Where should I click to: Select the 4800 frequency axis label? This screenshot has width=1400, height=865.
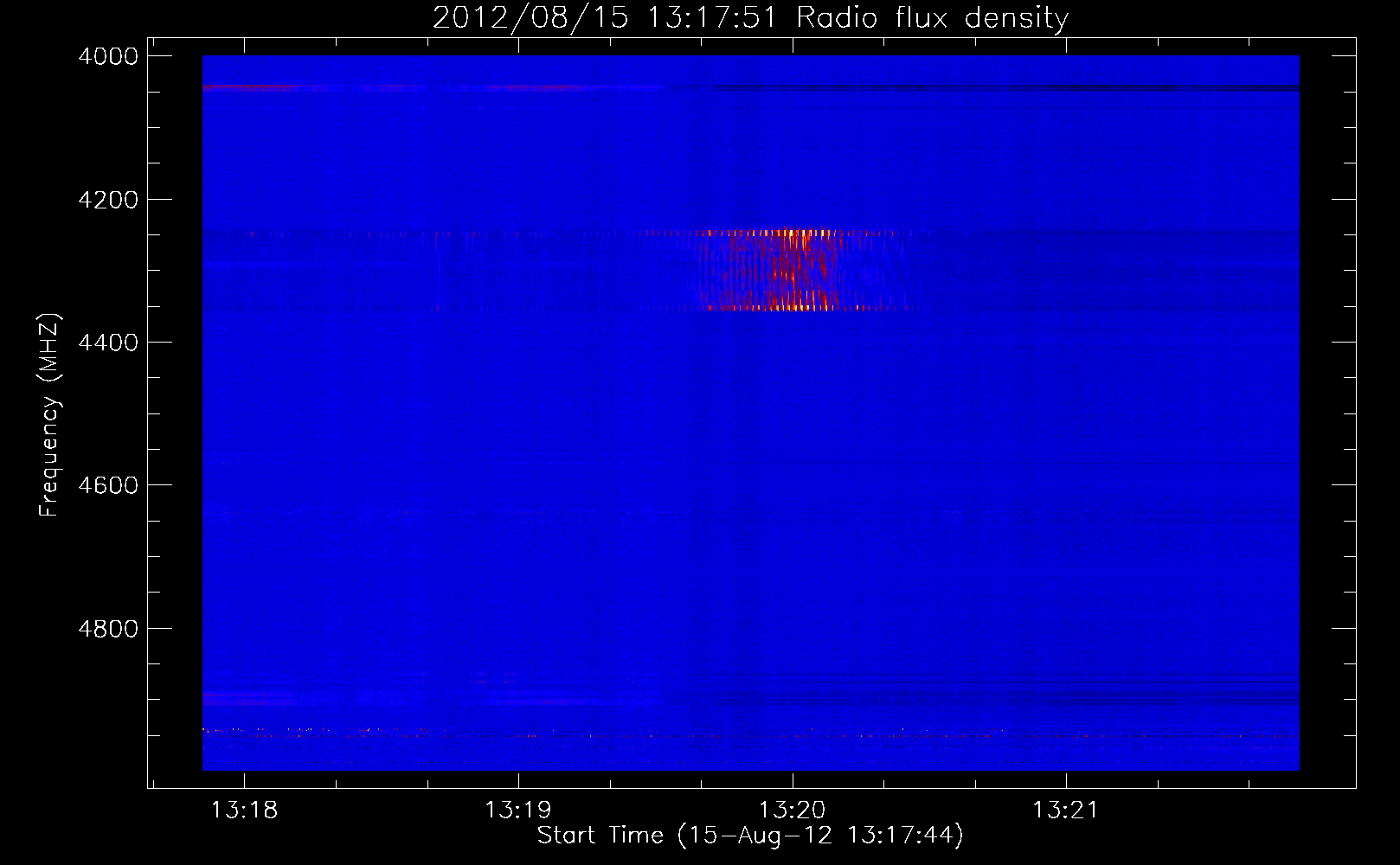(108, 629)
